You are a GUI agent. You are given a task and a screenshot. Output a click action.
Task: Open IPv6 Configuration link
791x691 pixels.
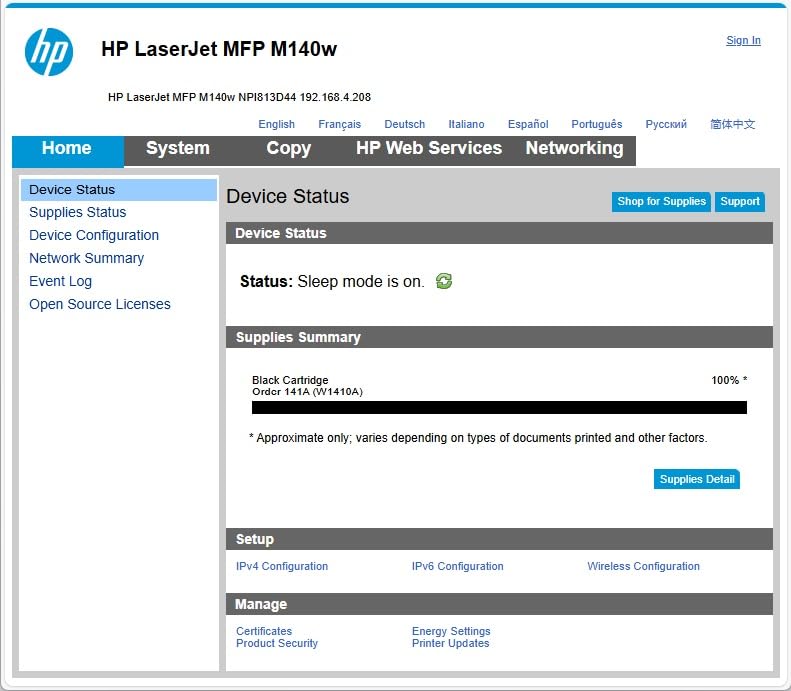(458, 566)
